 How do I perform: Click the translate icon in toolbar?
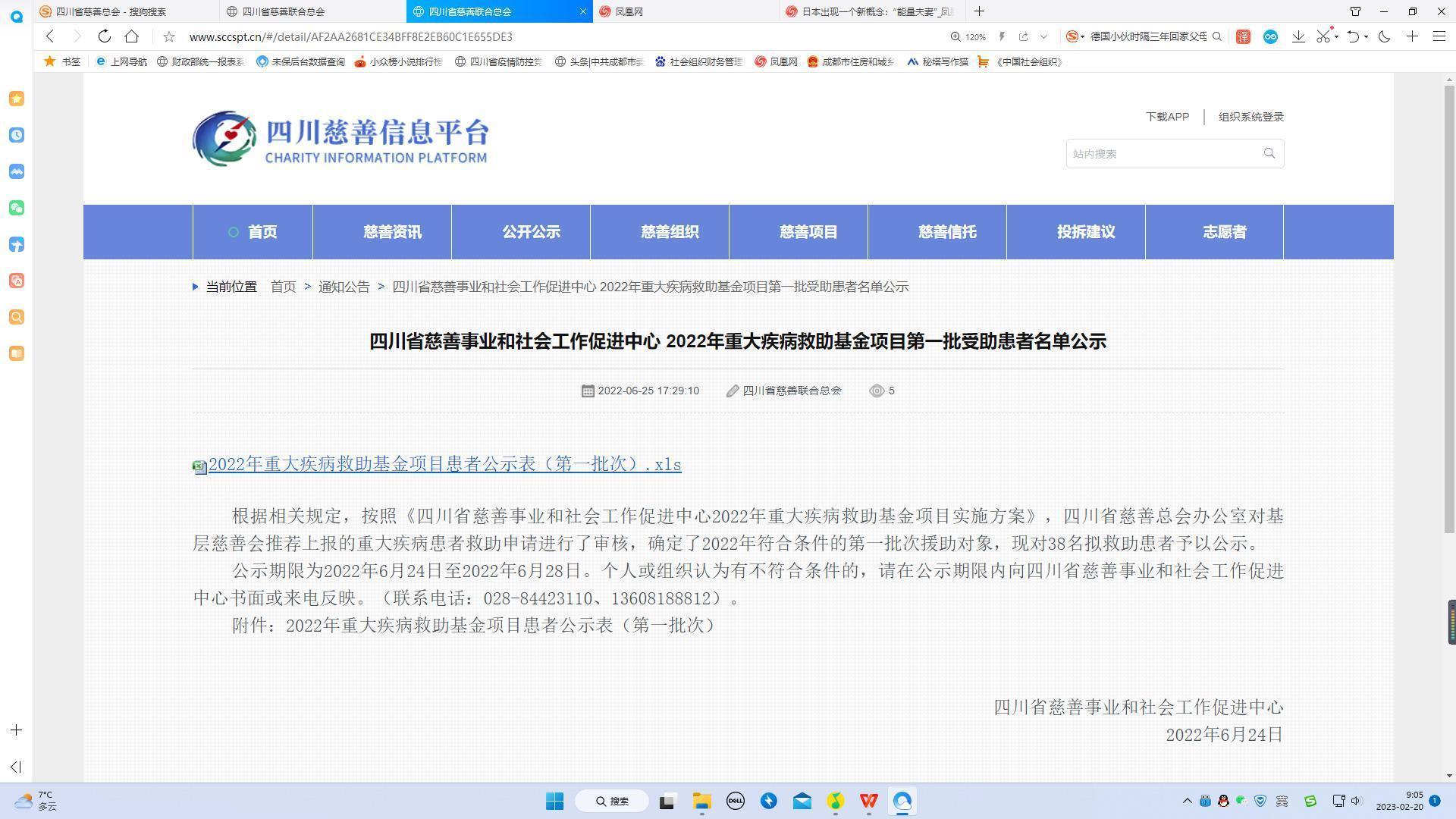coord(1243,36)
